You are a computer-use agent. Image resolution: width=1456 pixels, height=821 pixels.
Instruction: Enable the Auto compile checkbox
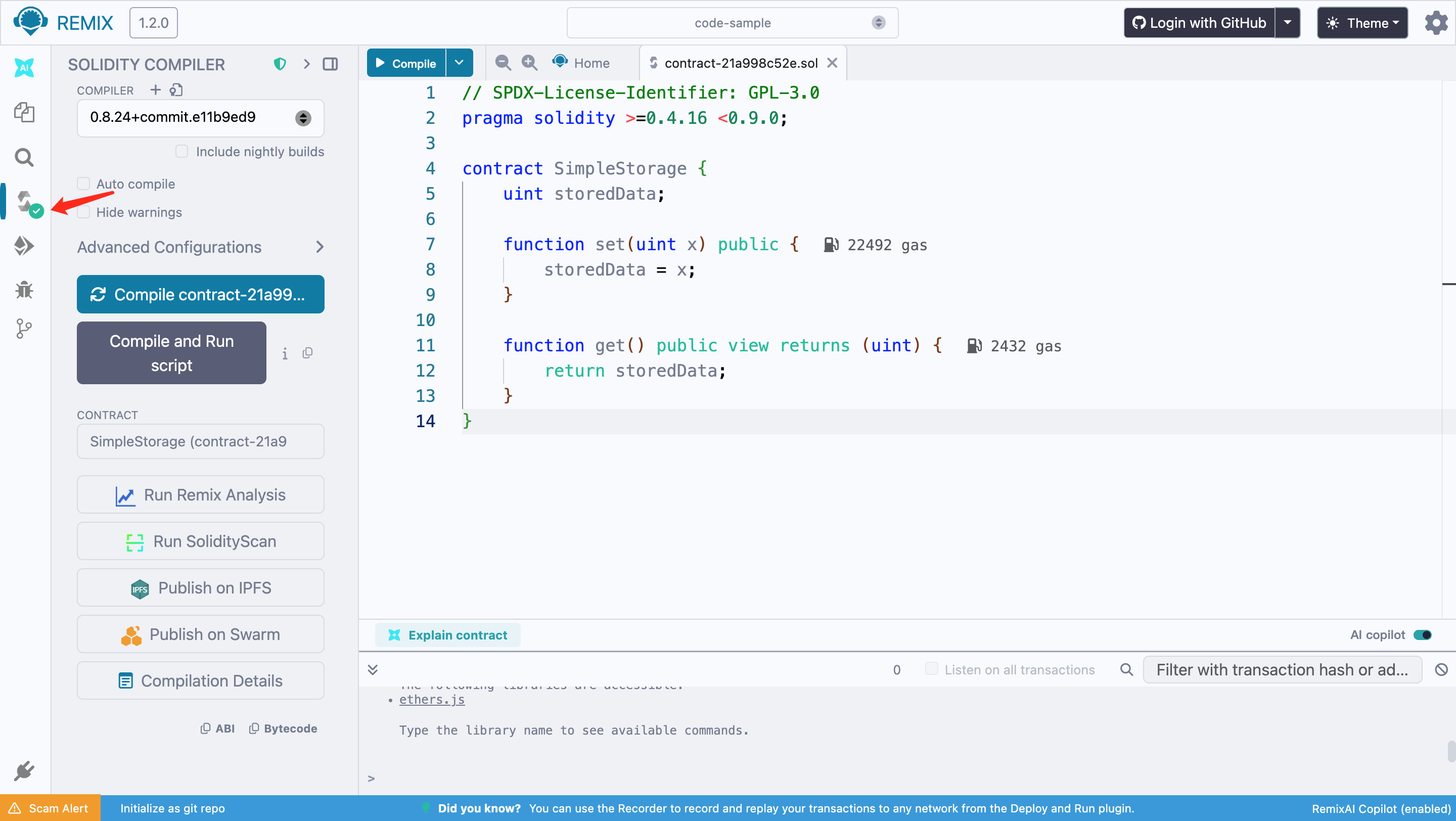83,184
